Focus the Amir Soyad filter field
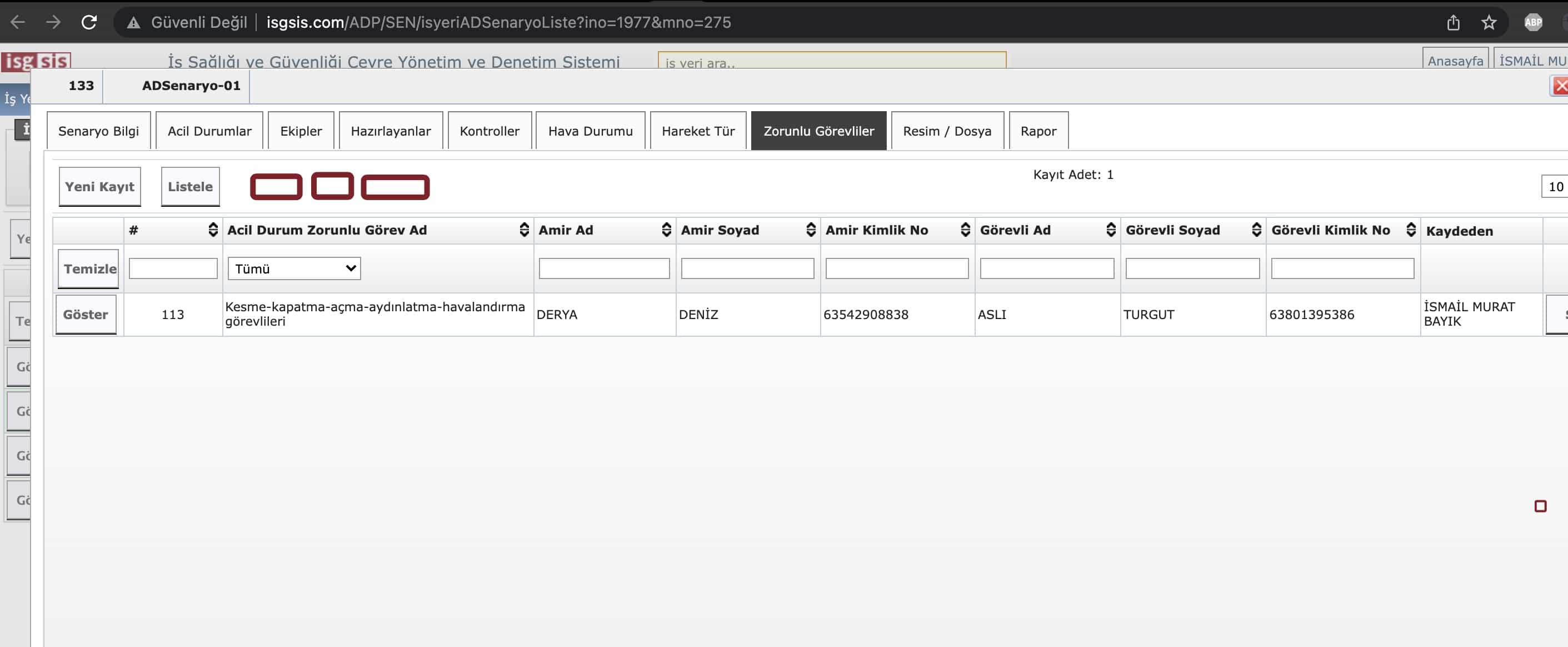This screenshot has width=1568, height=647. [x=747, y=268]
